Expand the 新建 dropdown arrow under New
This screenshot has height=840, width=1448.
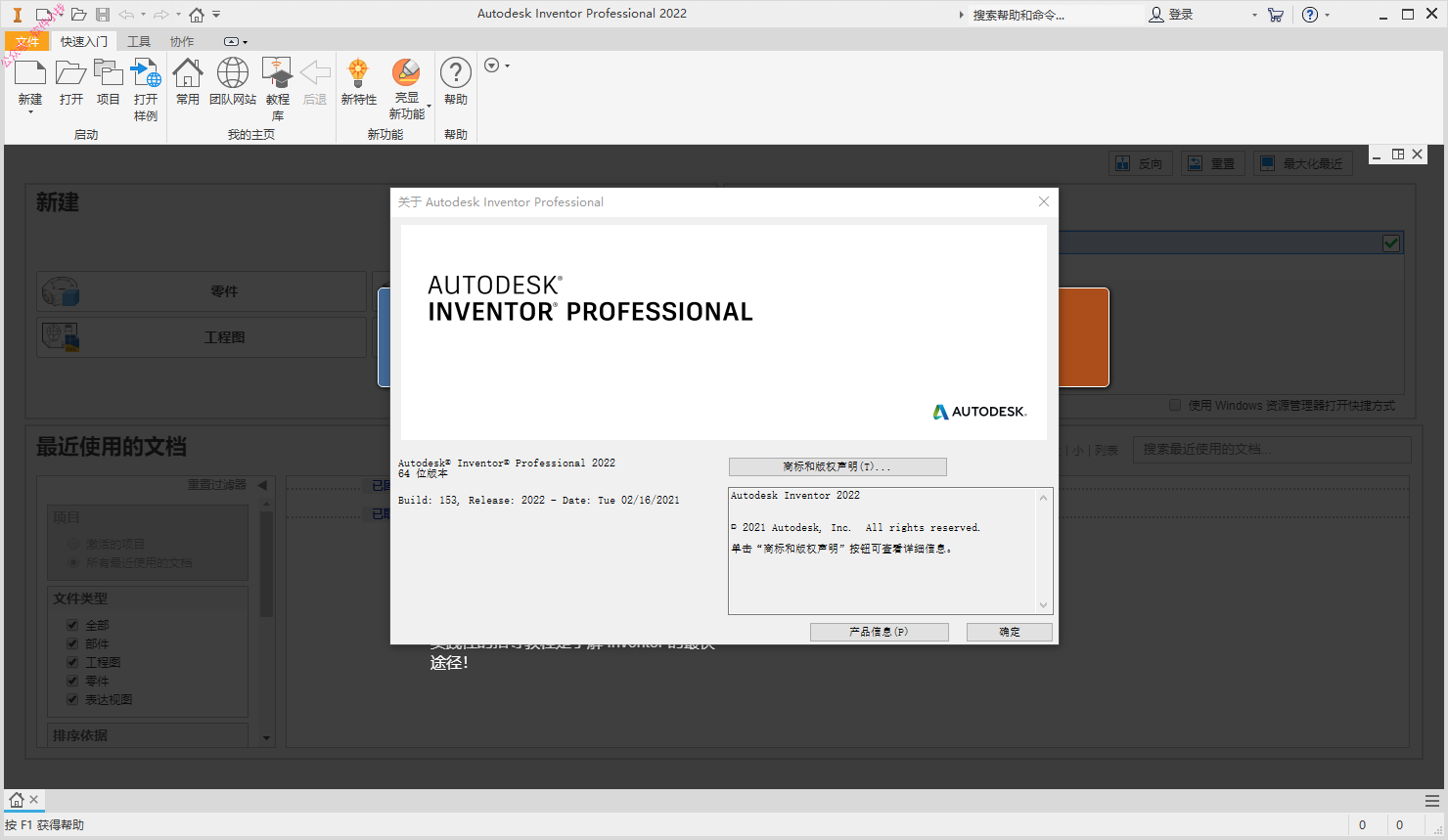[30, 112]
